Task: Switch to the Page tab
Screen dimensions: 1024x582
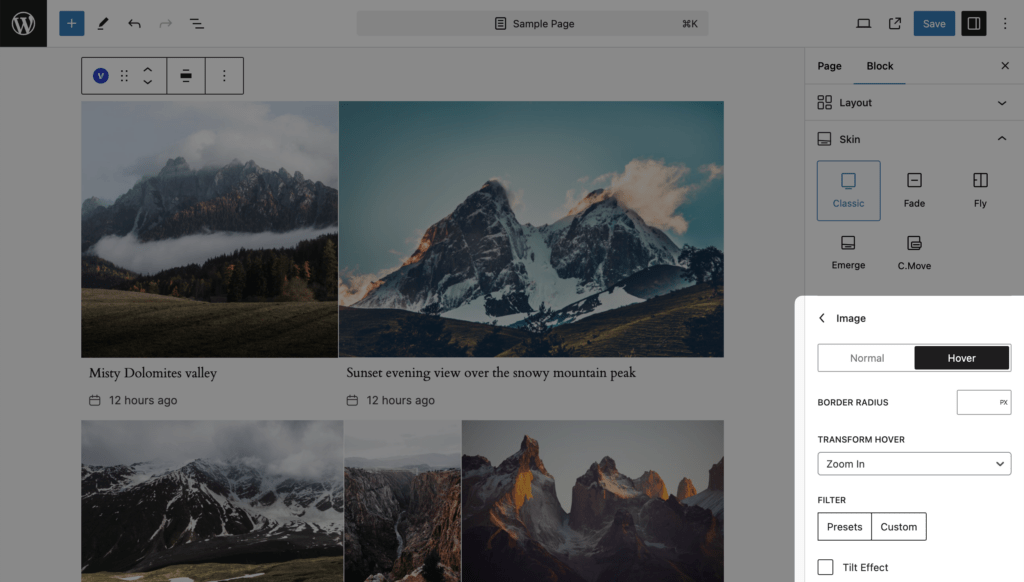Action: (x=829, y=66)
